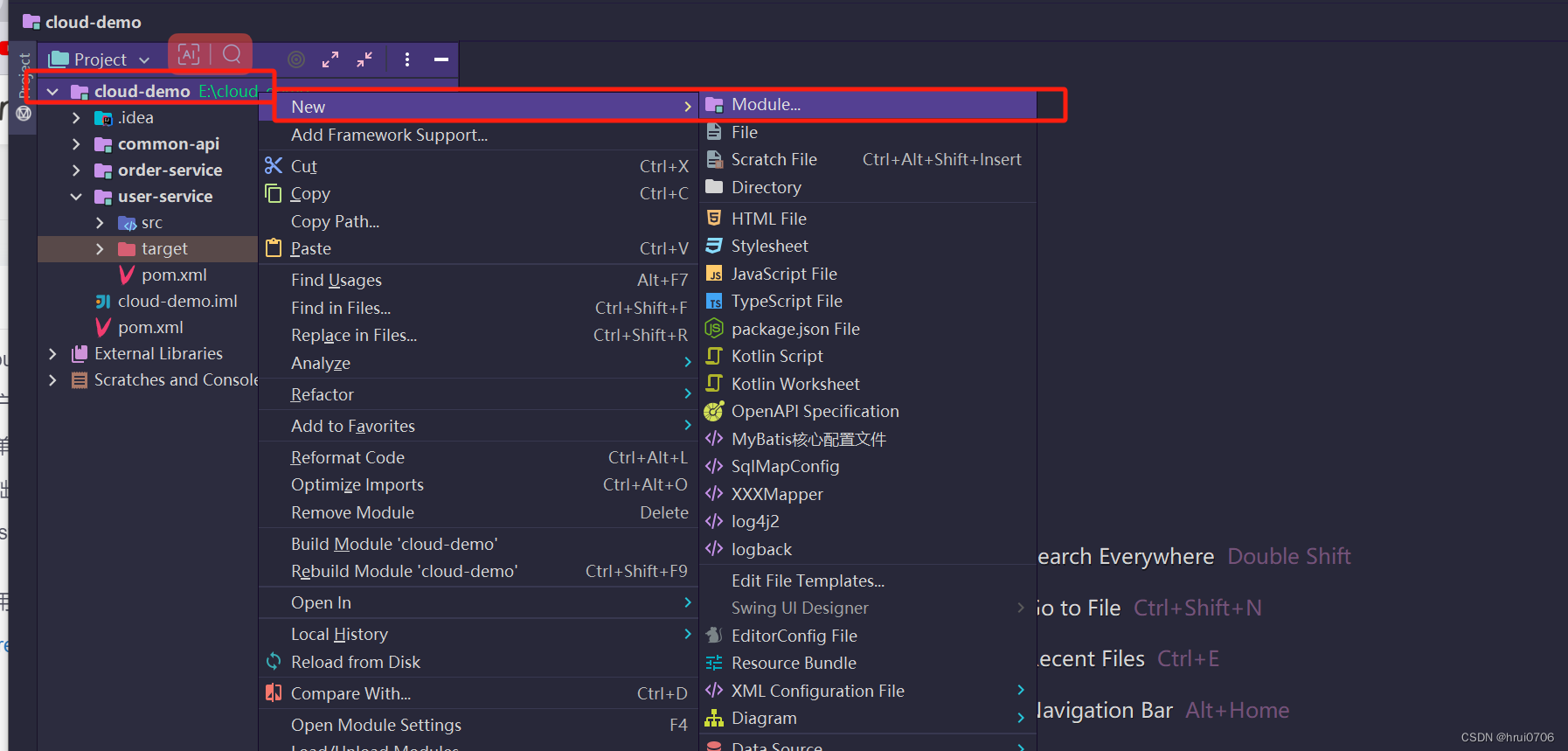Expand Scratches and Consoles node
Viewport: 1568px width, 751px height.
52,379
